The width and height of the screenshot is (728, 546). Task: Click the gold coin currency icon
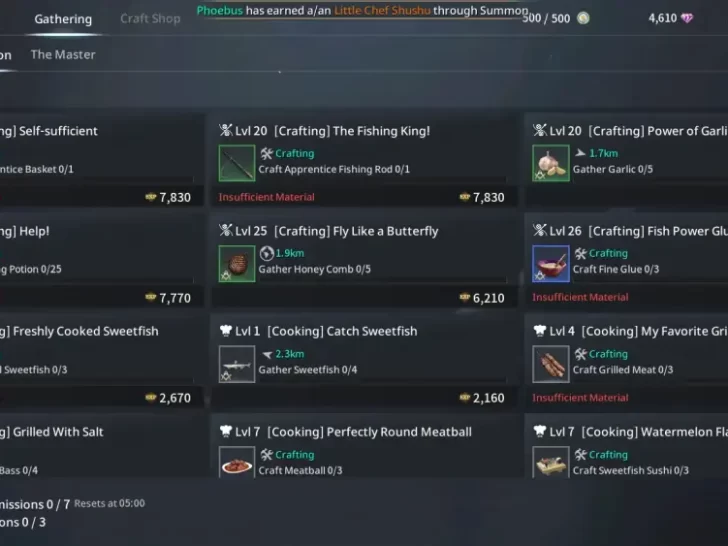coord(583,18)
